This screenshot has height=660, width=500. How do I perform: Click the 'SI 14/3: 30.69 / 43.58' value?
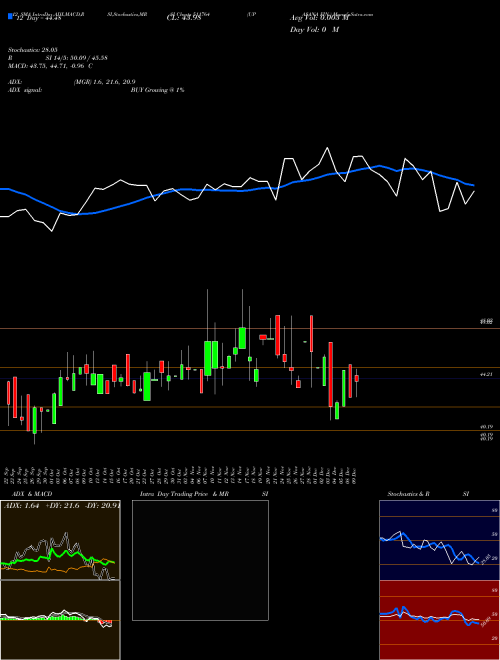tap(77, 58)
